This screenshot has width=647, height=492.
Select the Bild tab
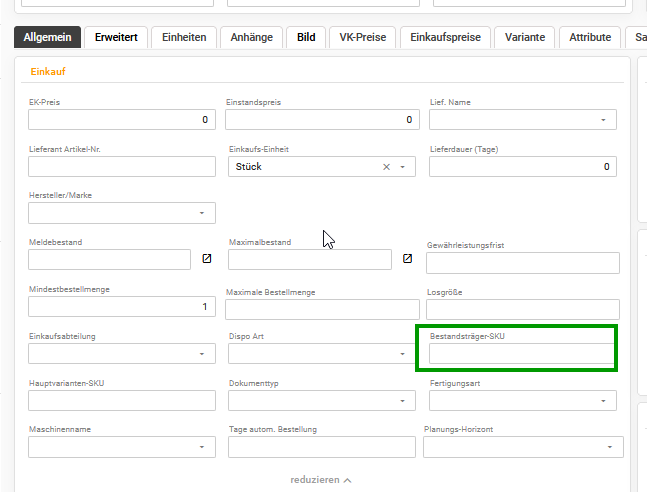point(306,37)
